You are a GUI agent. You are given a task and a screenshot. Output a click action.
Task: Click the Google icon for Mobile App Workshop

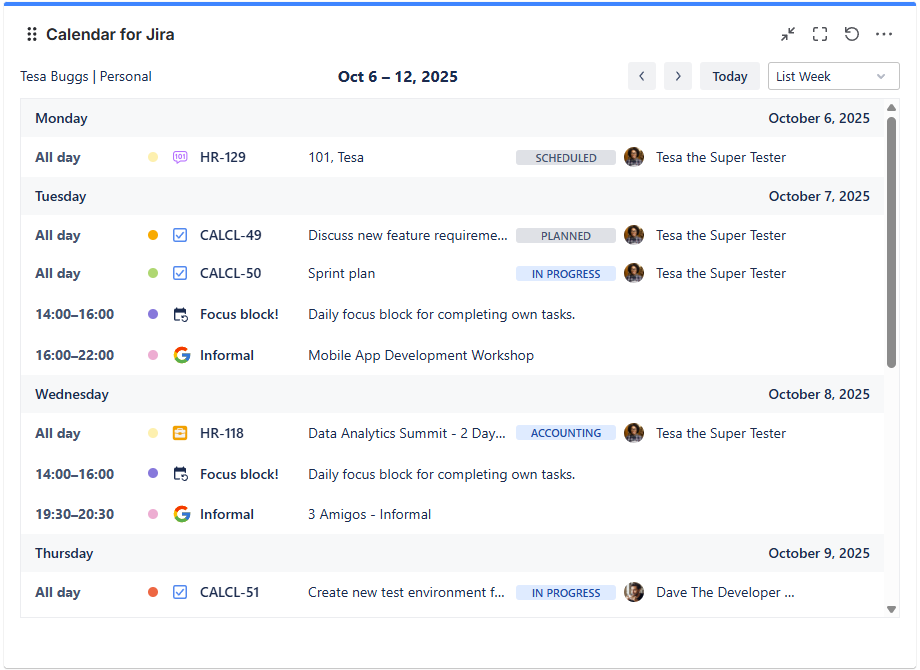point(181,355)
